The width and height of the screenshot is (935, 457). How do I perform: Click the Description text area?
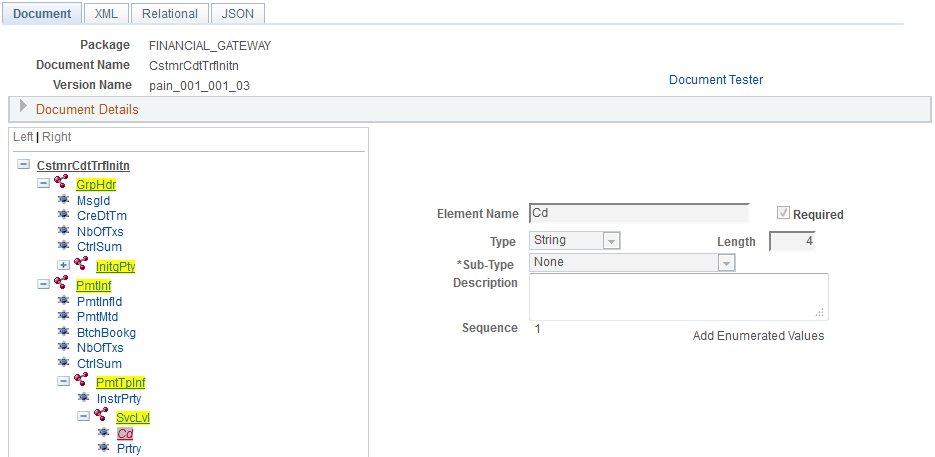[679, 297]
